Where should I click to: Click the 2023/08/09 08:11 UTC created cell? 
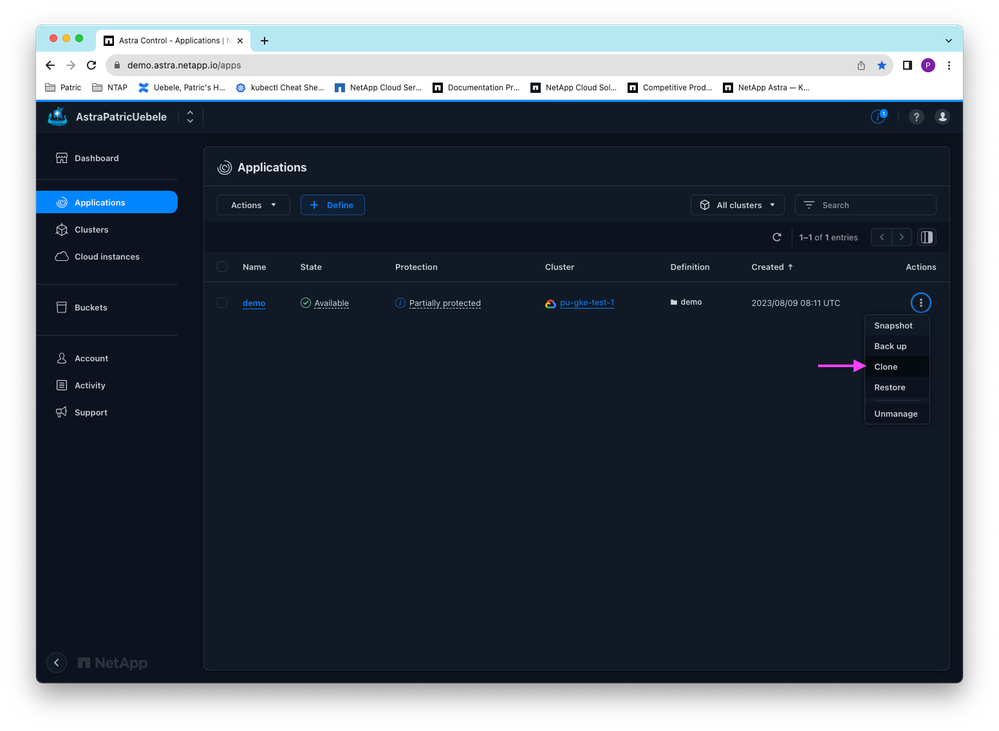(x=796, y=303)
